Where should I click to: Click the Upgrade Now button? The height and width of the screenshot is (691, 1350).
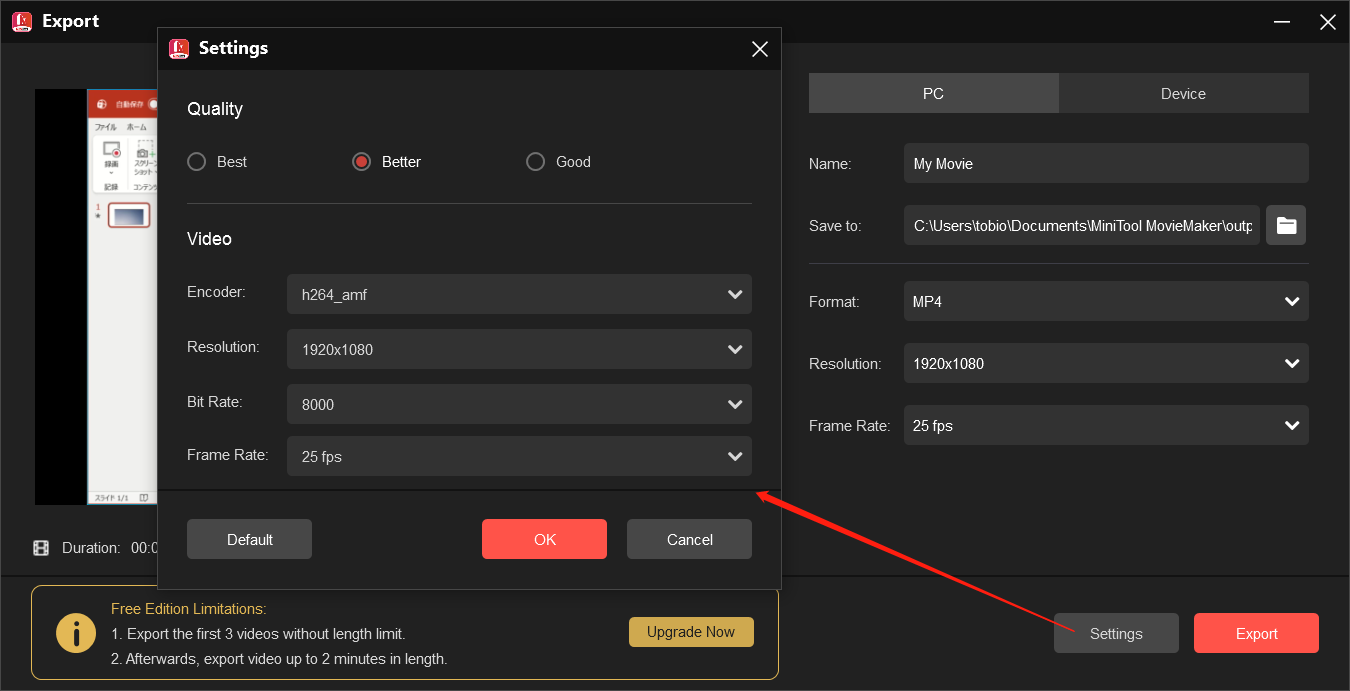click(691, 631)
